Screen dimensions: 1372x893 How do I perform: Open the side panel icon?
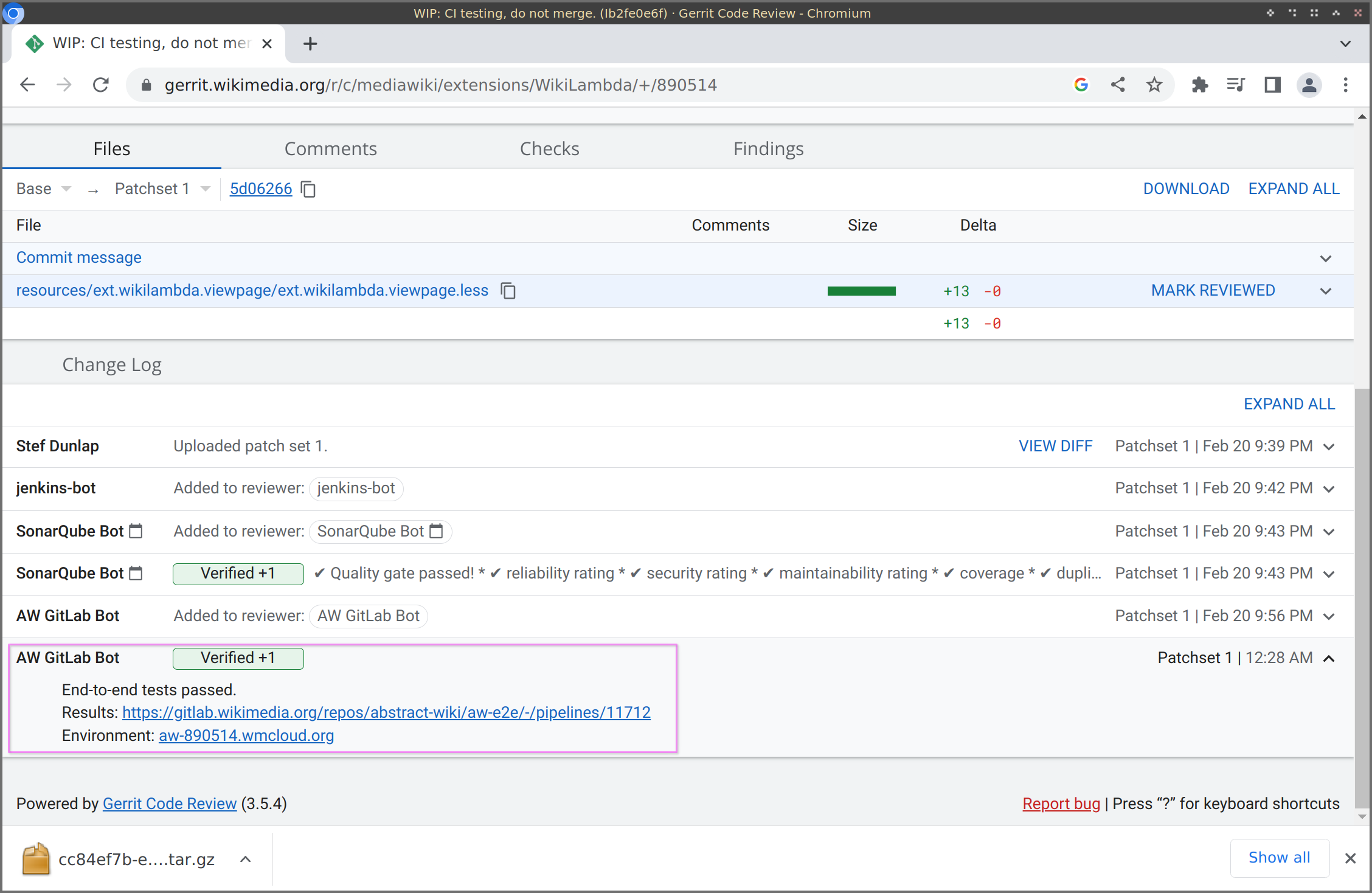pos(1272,85)
